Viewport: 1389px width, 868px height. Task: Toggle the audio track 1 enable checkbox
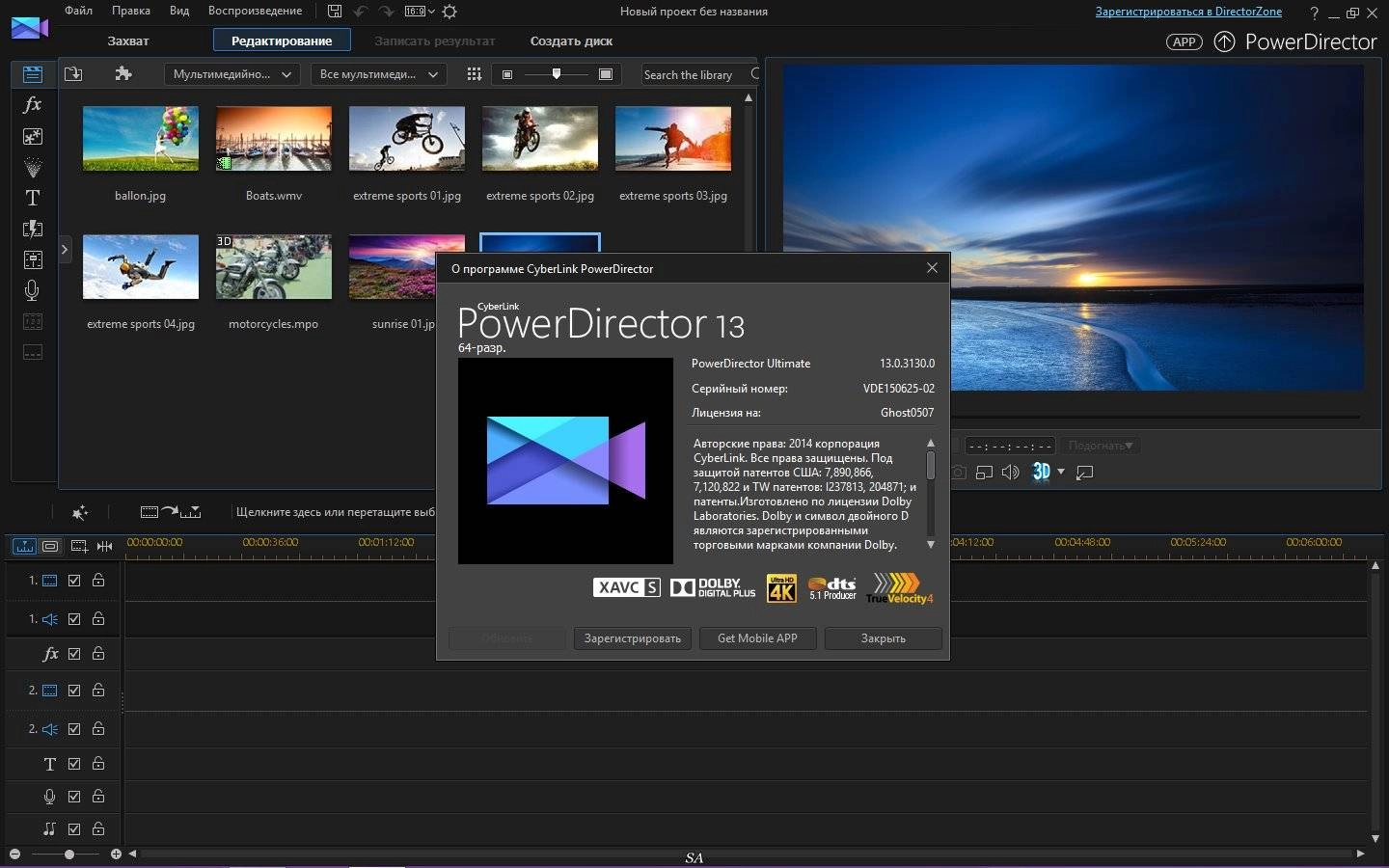pos(74,619)
